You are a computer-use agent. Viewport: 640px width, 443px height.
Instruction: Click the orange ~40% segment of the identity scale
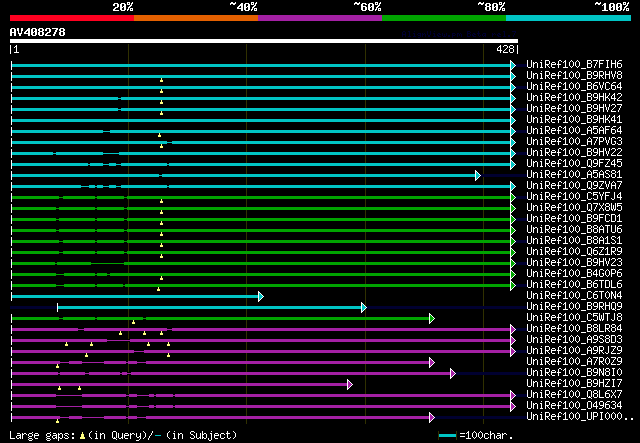click(196, 18)
